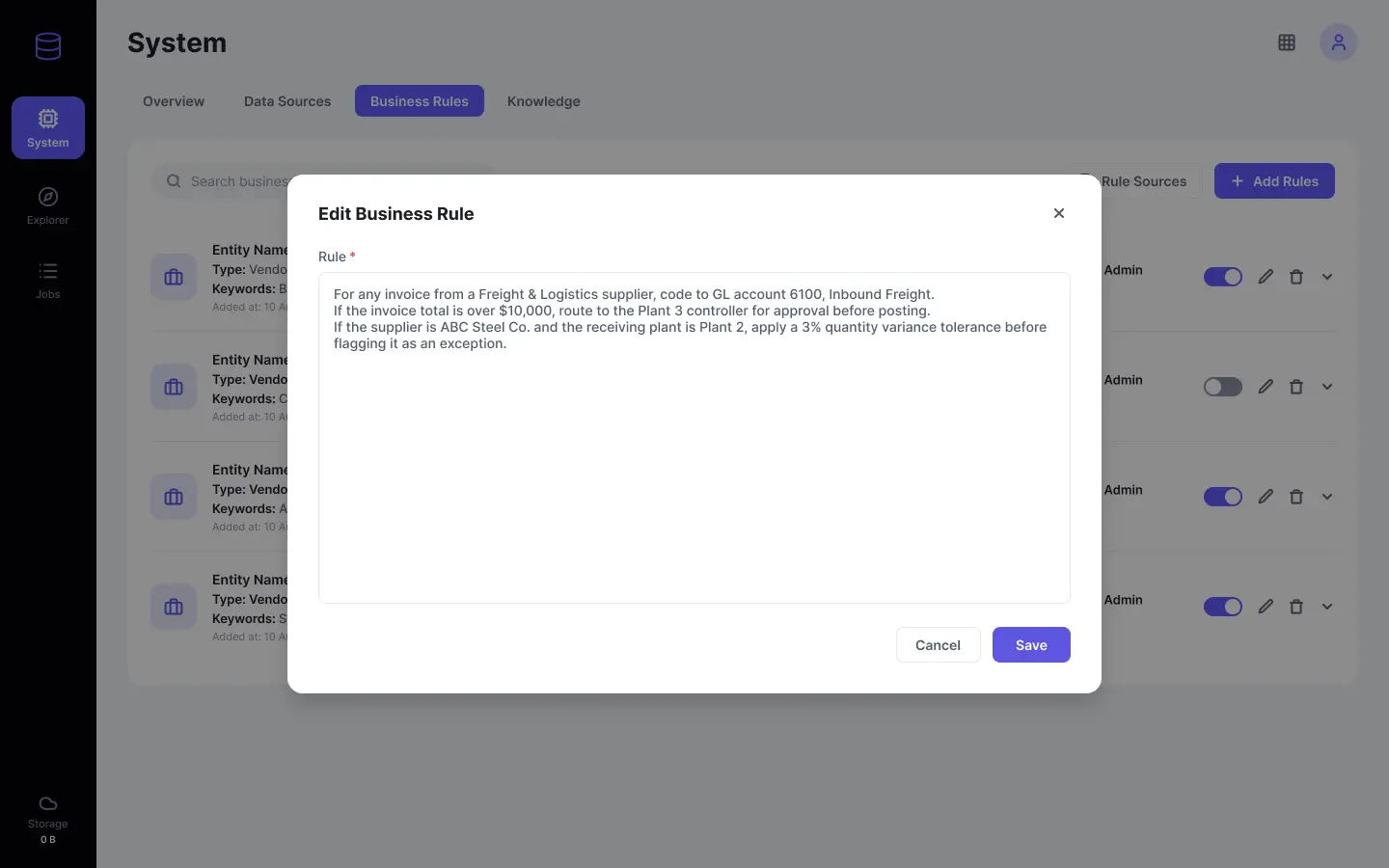This screenshot has width=1389, height=868.
Task: Expand the third rule details chevron
Action: [x=1327, y=497]
